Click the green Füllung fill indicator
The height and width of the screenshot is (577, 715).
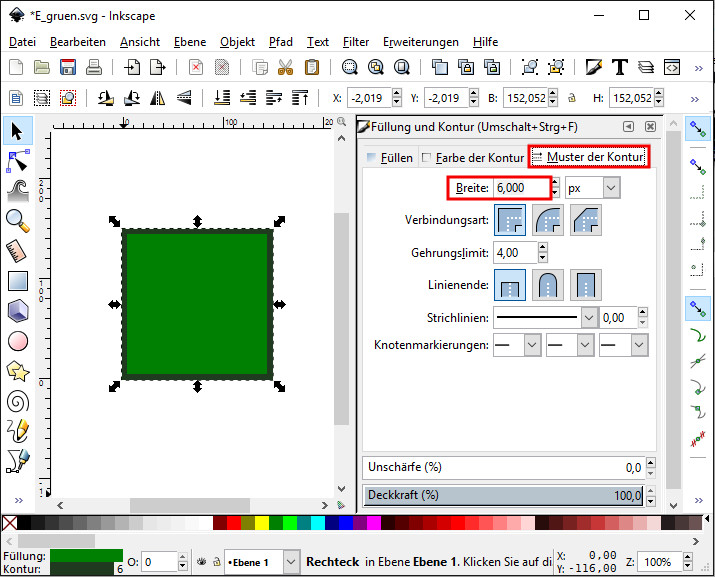(x=86, y=556)
